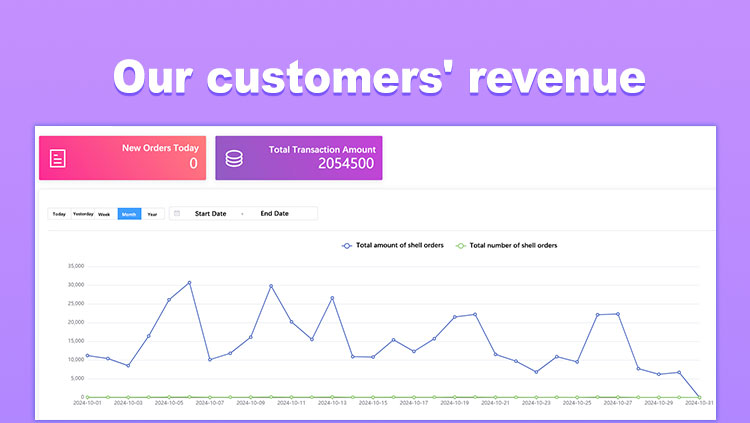750x423 pixels.
Task: Click the Total Transaction Amount coins icon
Action: pyautogui.click(x=233, y=158)
